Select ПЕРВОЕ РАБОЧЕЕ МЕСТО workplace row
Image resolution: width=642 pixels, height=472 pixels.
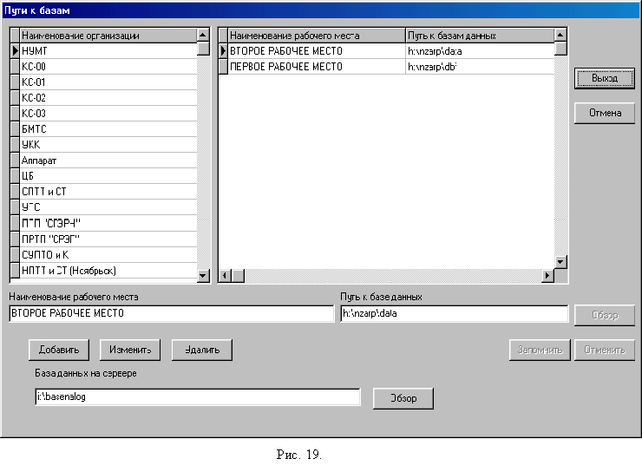pos(316,66)
